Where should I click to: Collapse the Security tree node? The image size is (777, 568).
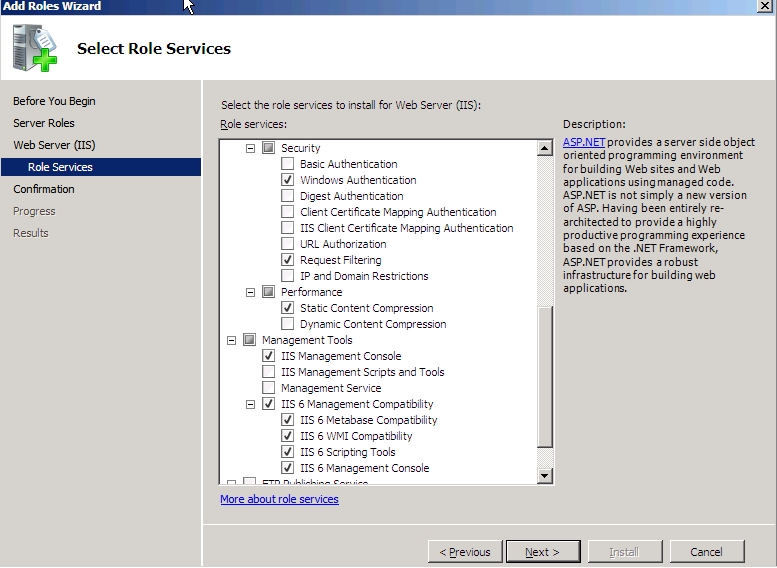(251, 148)
